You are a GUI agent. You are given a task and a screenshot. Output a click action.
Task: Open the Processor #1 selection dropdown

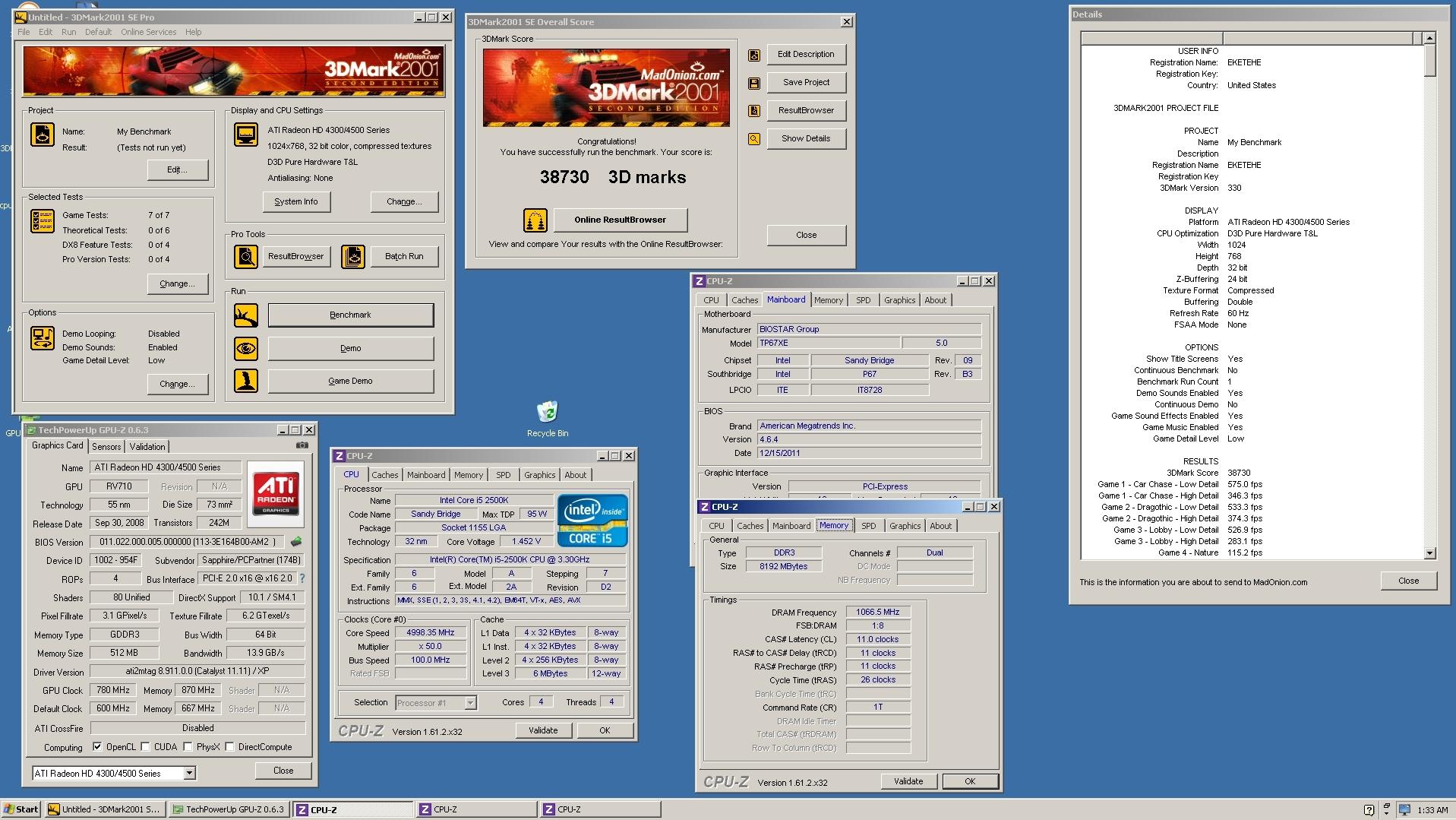(x=470, y=703)
